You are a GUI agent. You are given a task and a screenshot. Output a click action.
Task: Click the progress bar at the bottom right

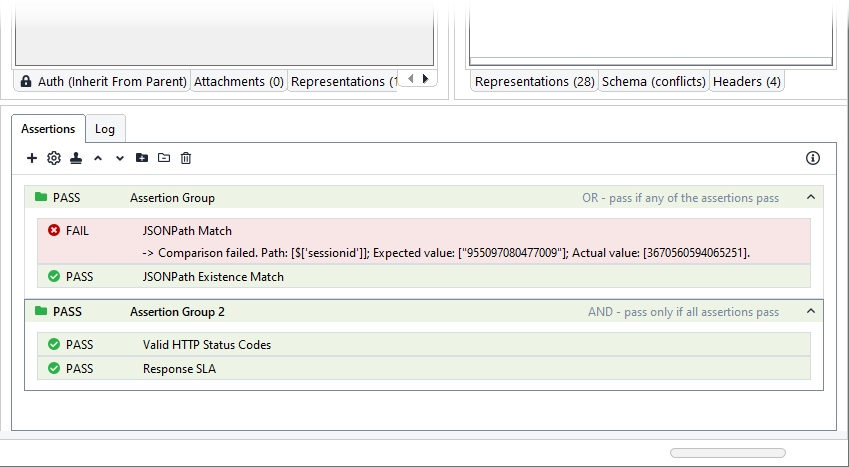click(x=728, y=452)
